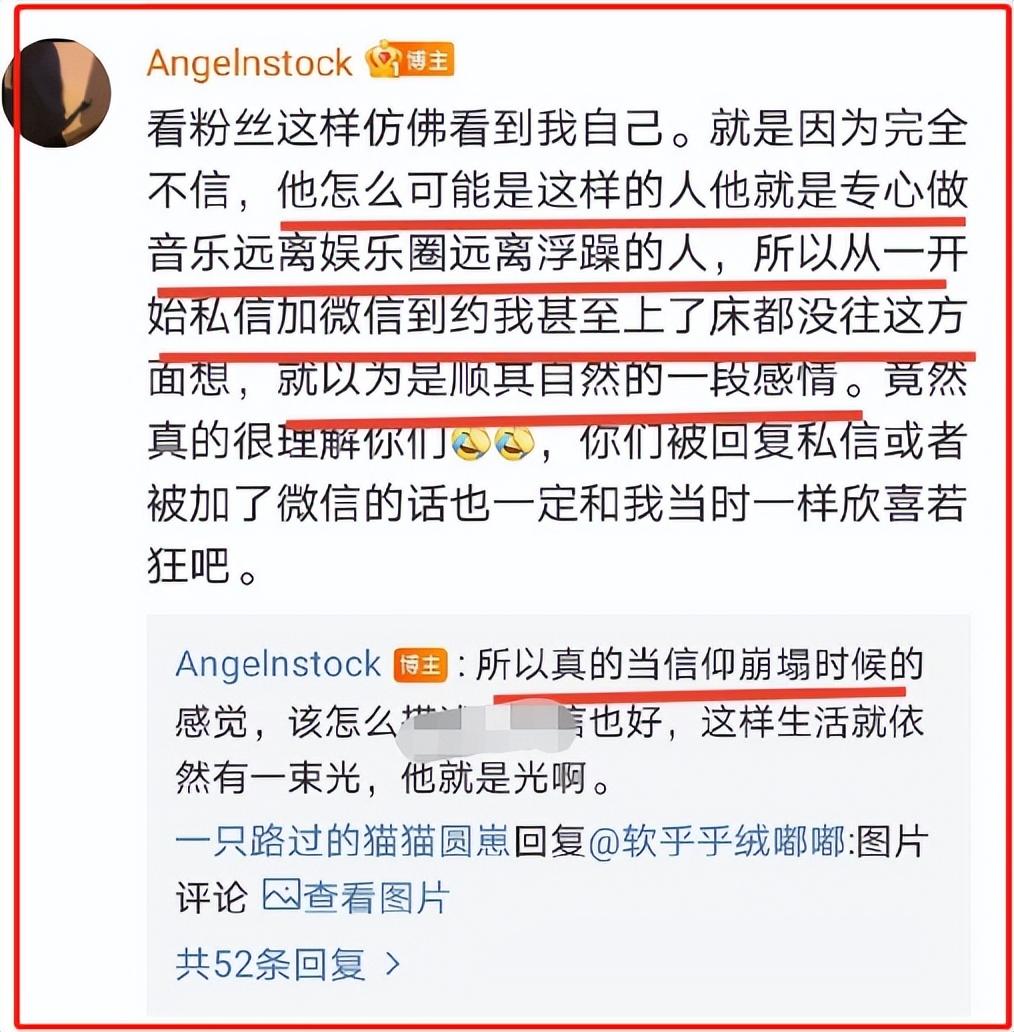Open the 查看图片 link

pos(375,897)
